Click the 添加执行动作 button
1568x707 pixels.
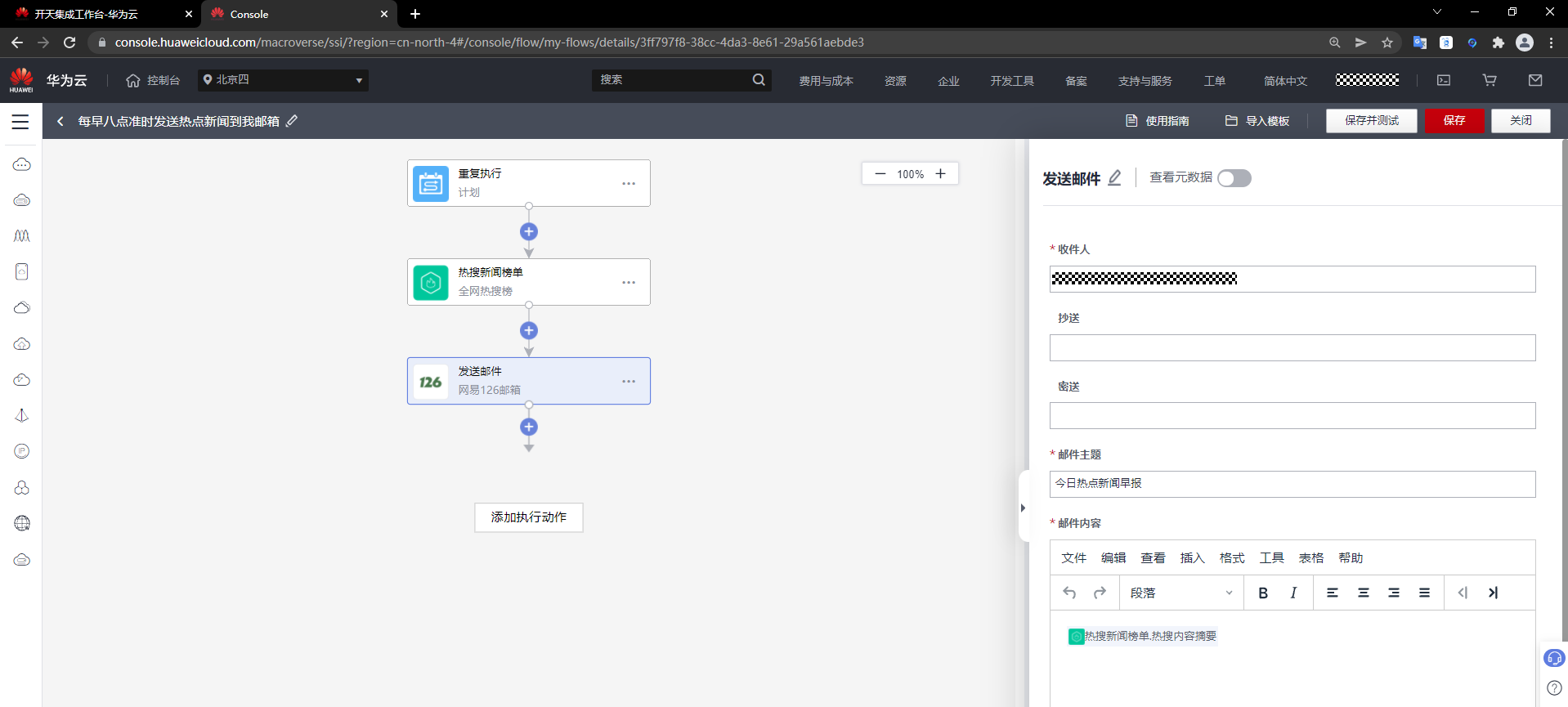tap(529, 517)
